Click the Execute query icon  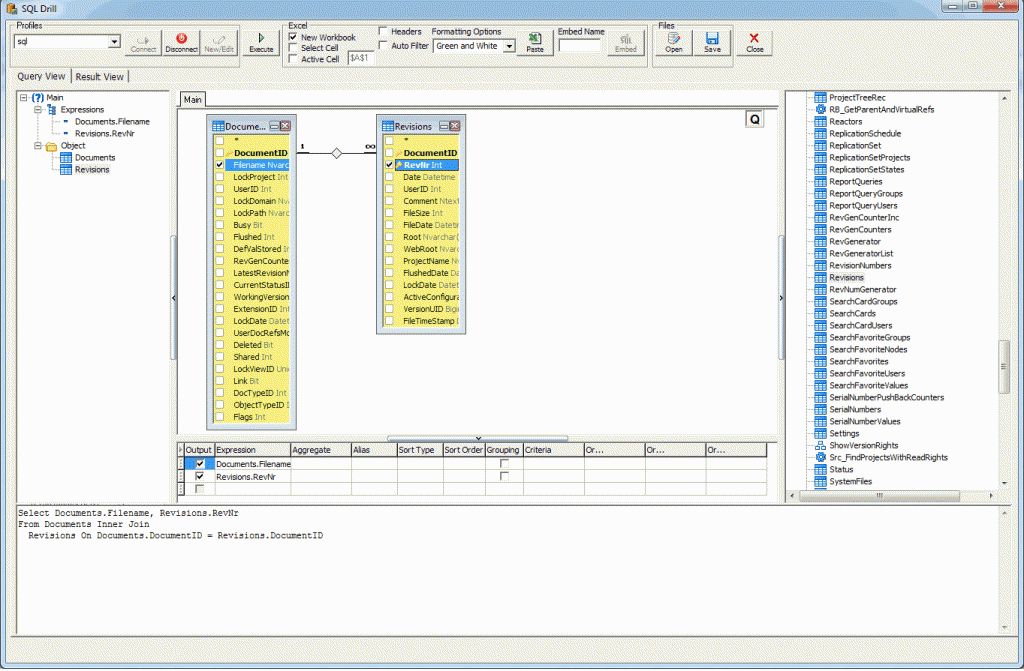click(x=260, y=40)
